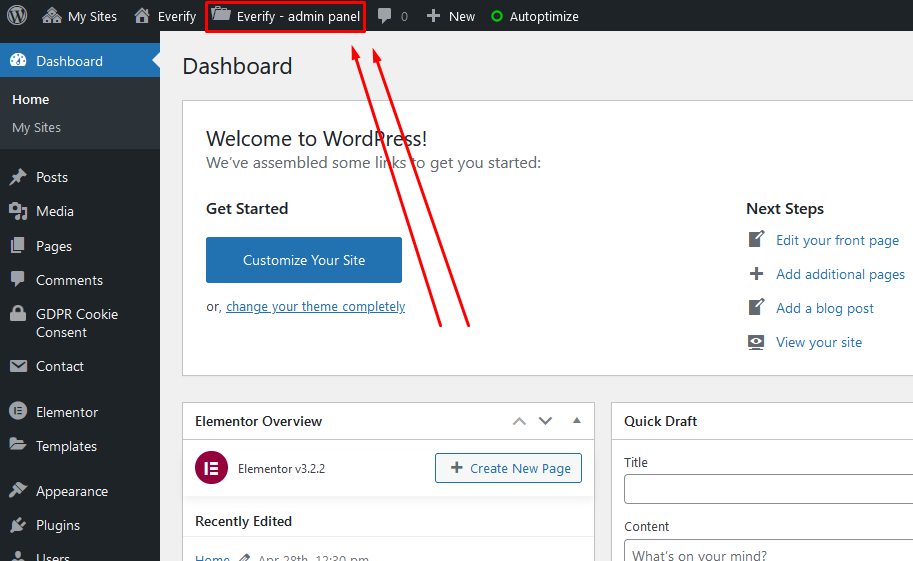The width and height of the screenshot is (913, 561).
Task: Click the Appearance brush icon
Action: click(x=18, y=490)
